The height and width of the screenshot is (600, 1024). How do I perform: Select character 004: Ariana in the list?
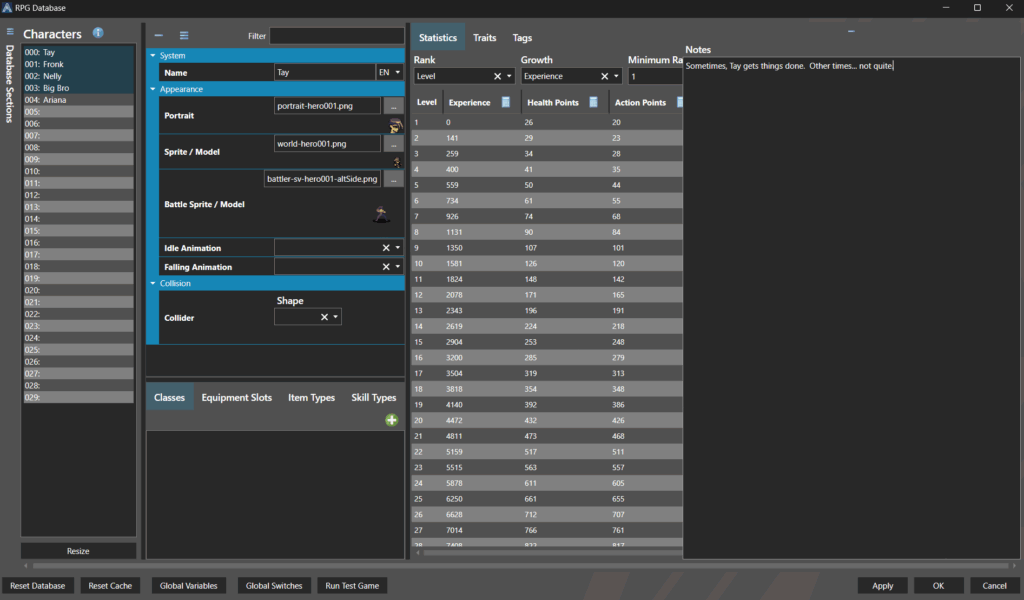tap(55, 100)
